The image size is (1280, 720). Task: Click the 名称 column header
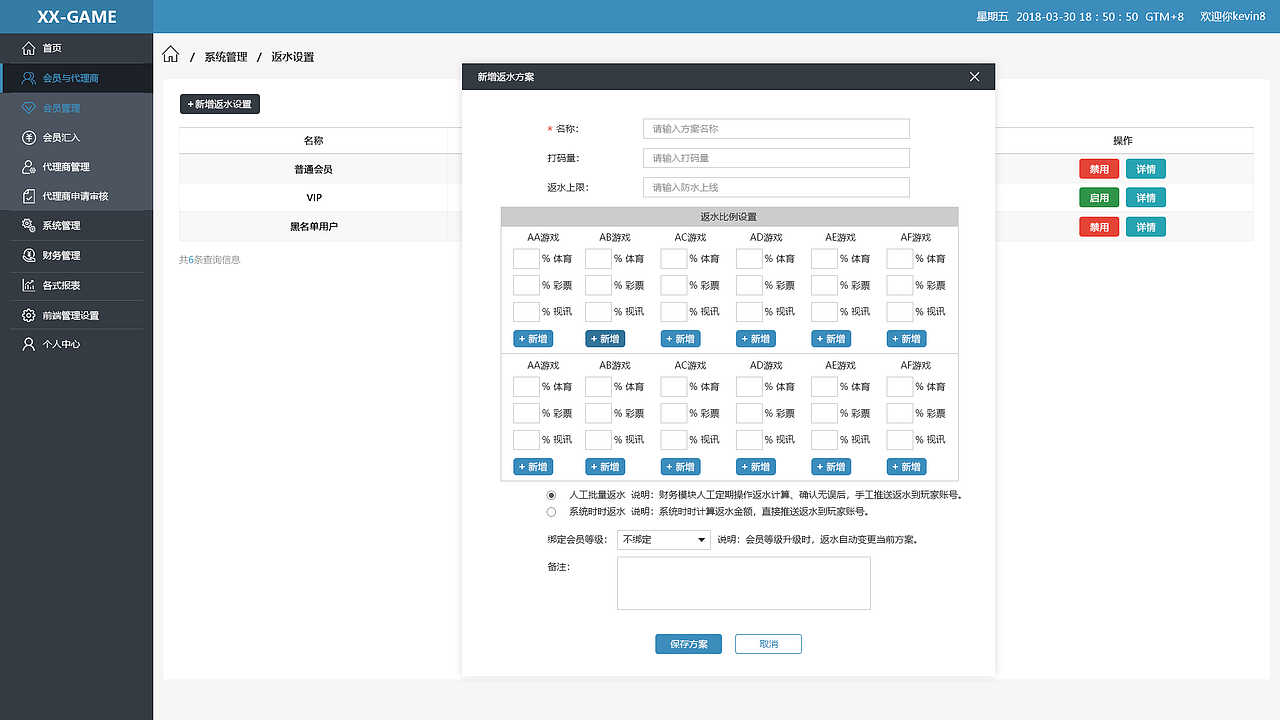coord(314,141)
